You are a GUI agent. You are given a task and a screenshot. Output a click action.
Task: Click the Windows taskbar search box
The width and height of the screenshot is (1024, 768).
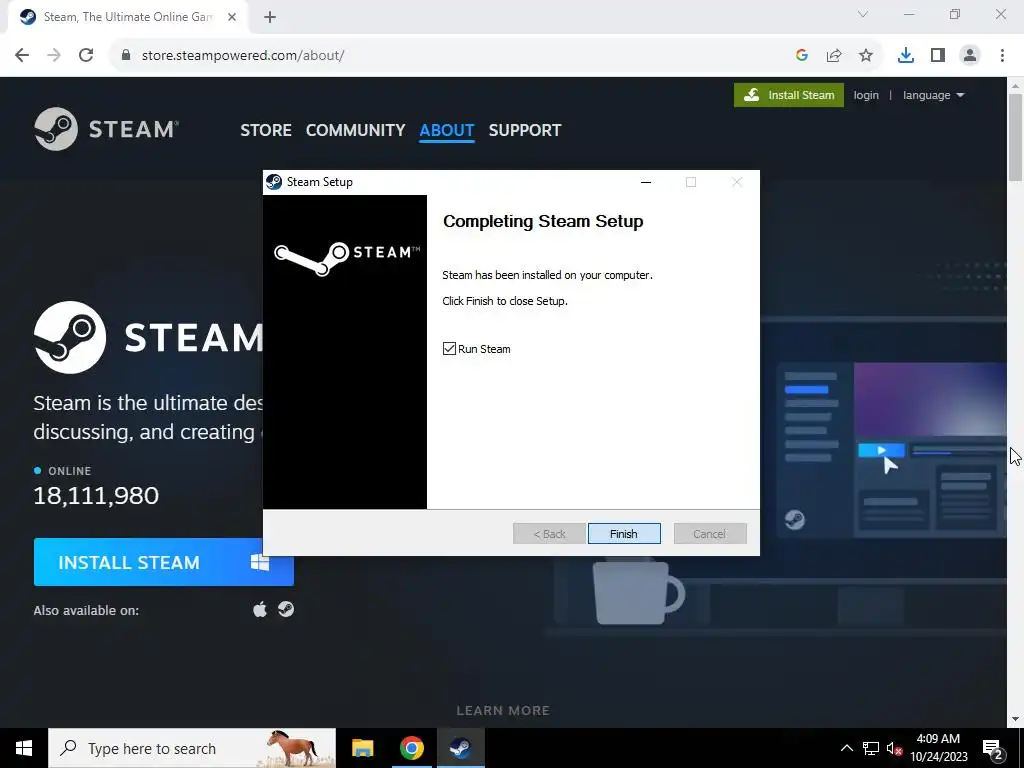click(x=192, y=748)
